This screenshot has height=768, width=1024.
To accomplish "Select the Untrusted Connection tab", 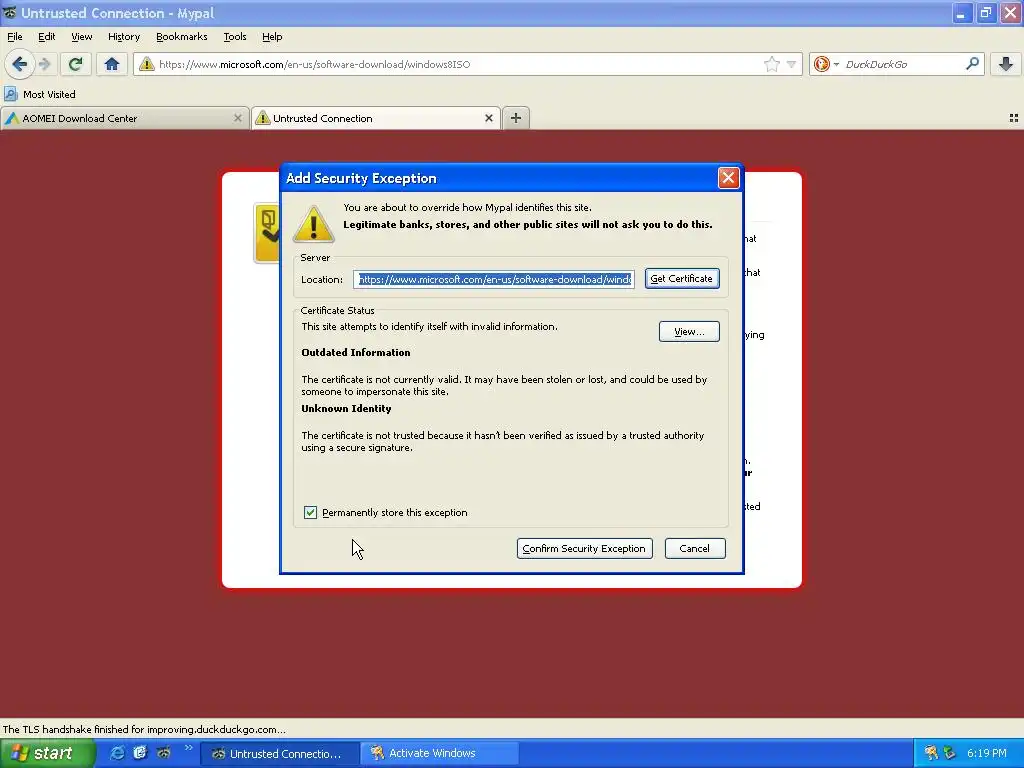I will [376, 118].
